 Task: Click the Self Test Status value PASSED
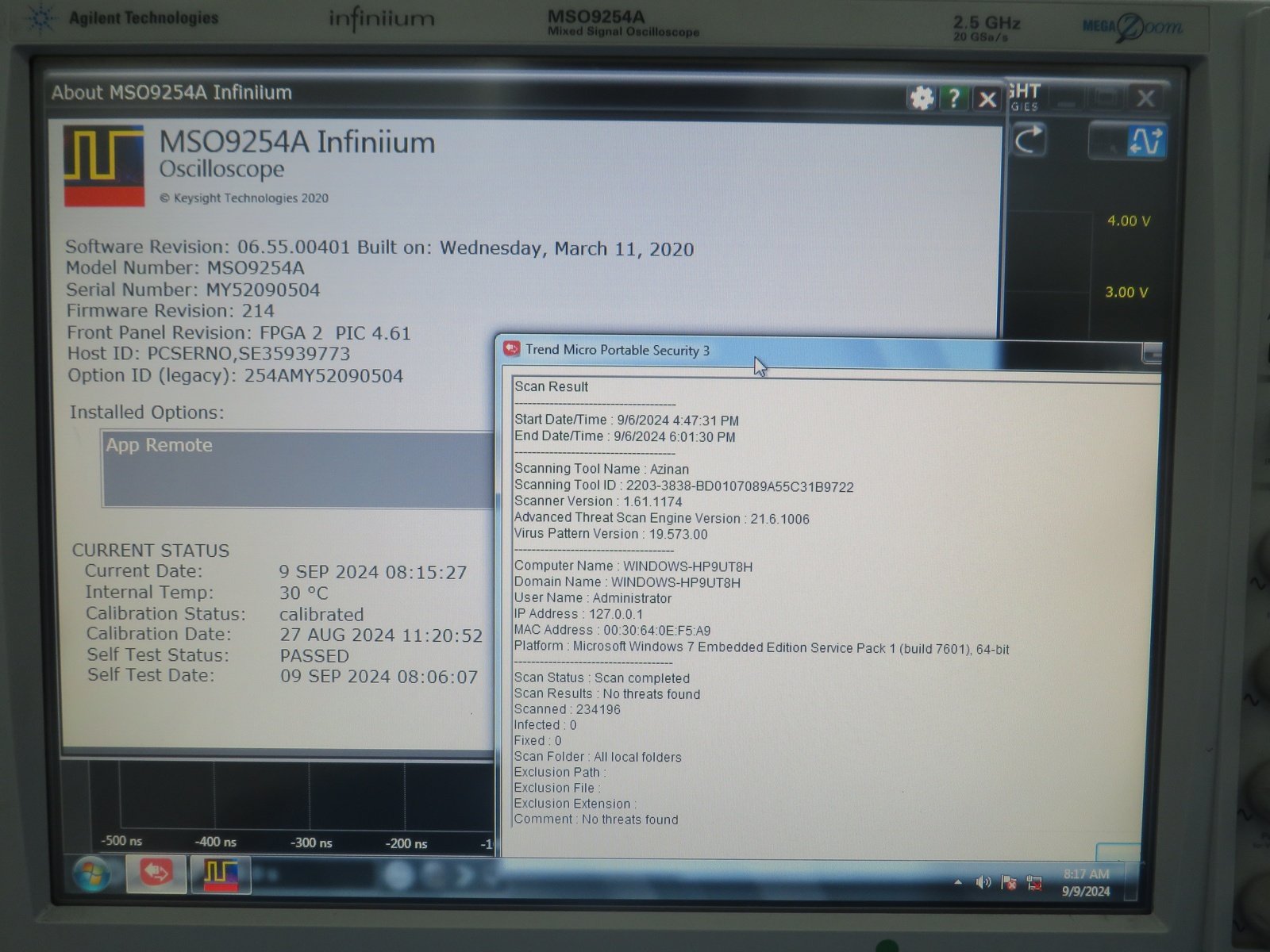pos(314,656)
